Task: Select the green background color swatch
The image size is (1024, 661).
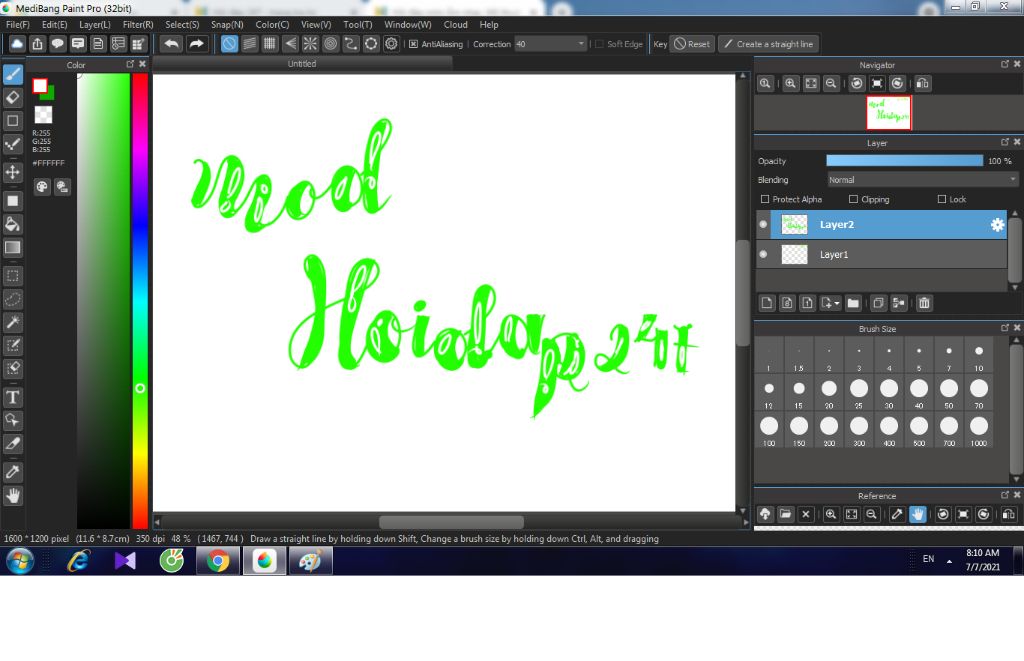Action: tap(49, 95)
